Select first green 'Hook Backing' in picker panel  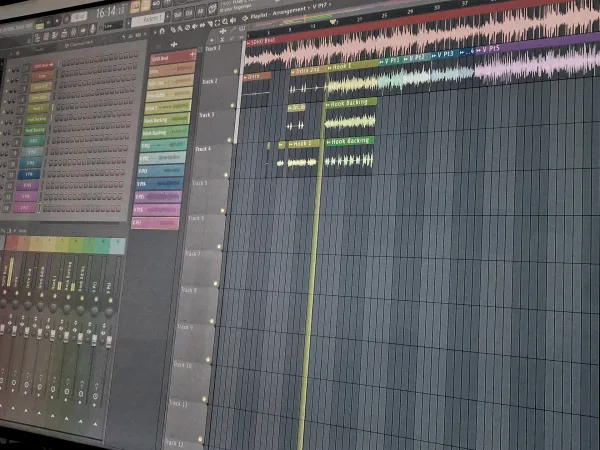click(x=166, y=119)
